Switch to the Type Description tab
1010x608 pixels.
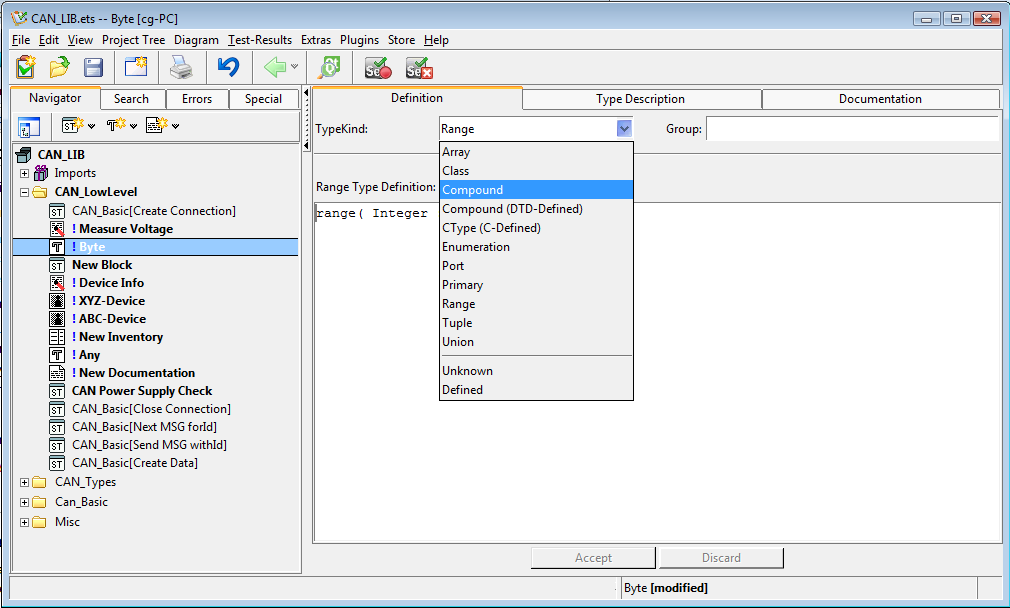tap(640, 99)
